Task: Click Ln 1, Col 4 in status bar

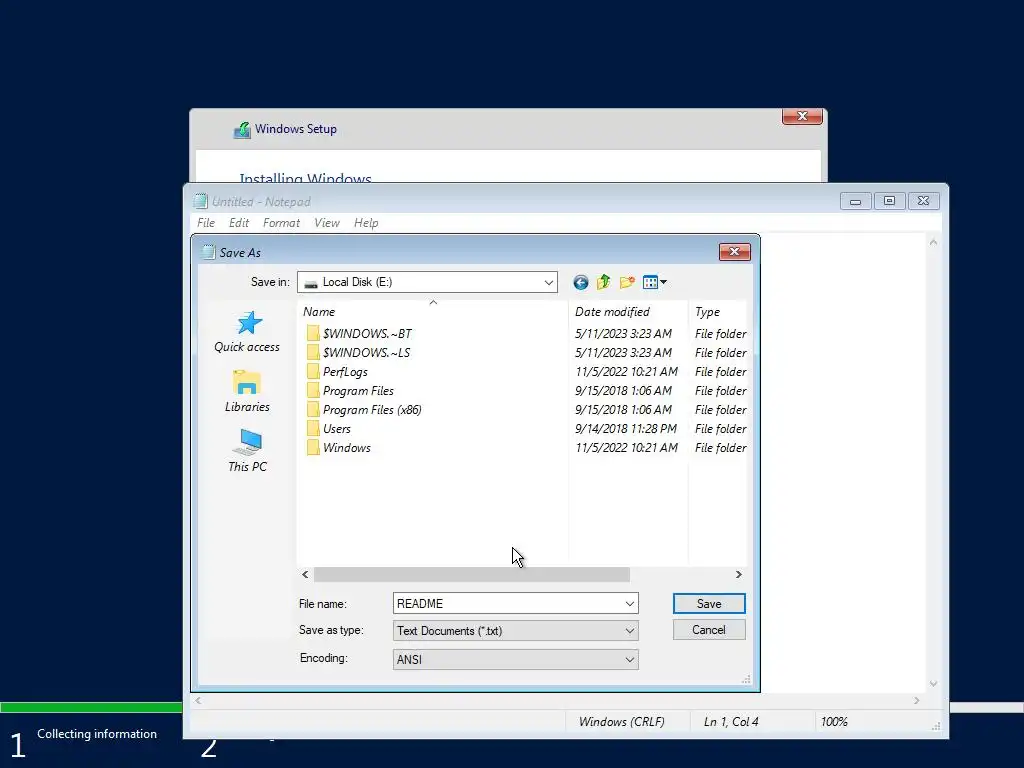Action: click(x=731, y=722)
